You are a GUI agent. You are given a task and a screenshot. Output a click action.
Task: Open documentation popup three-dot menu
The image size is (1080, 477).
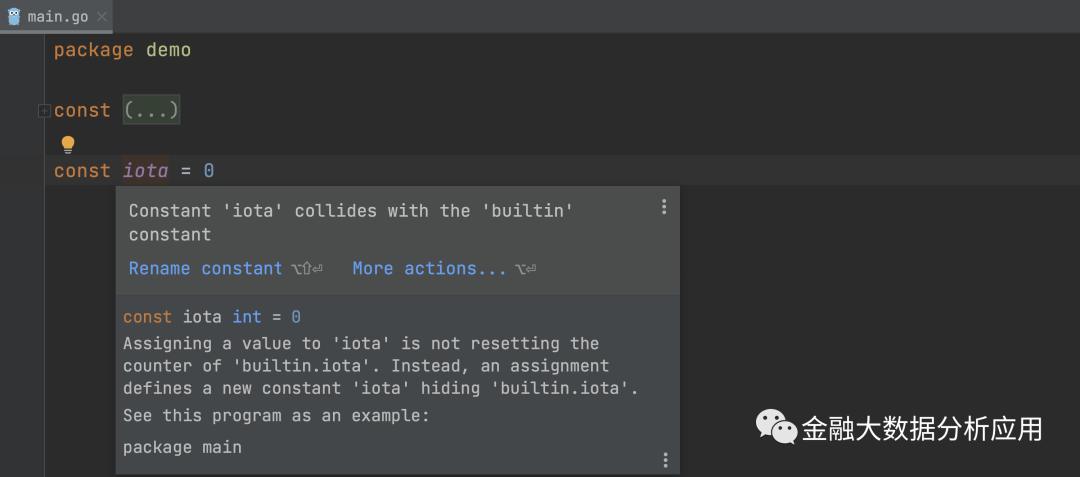(x=665, y=460)
